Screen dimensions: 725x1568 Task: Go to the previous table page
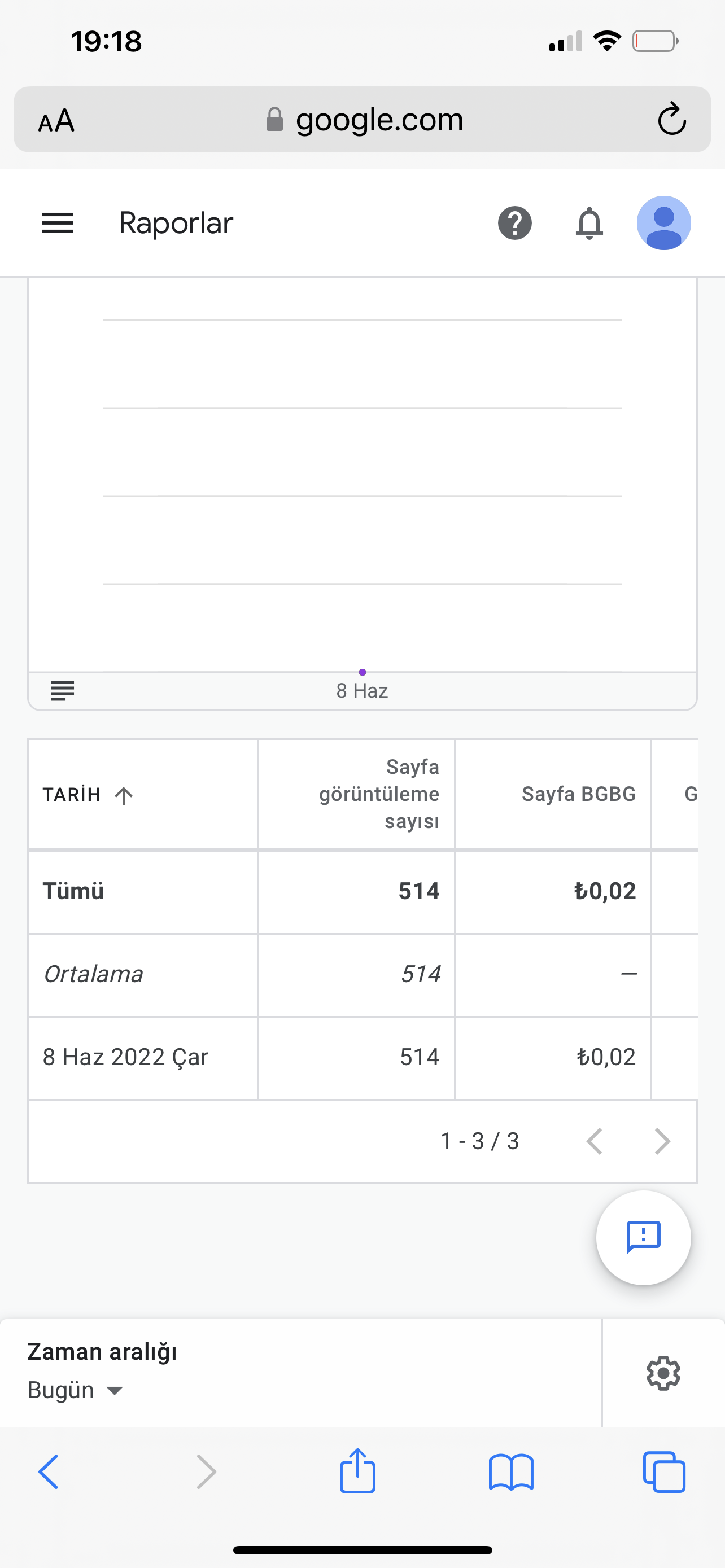coord(594,1141)
